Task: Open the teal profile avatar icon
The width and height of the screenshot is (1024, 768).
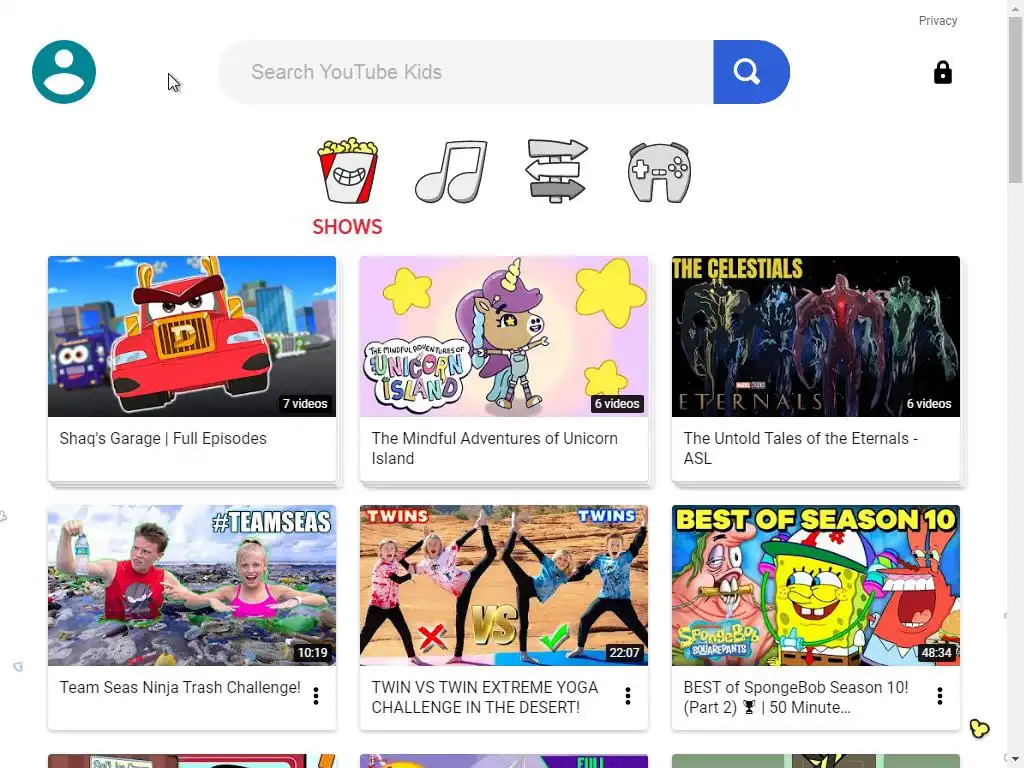Action: coord(64,72)
